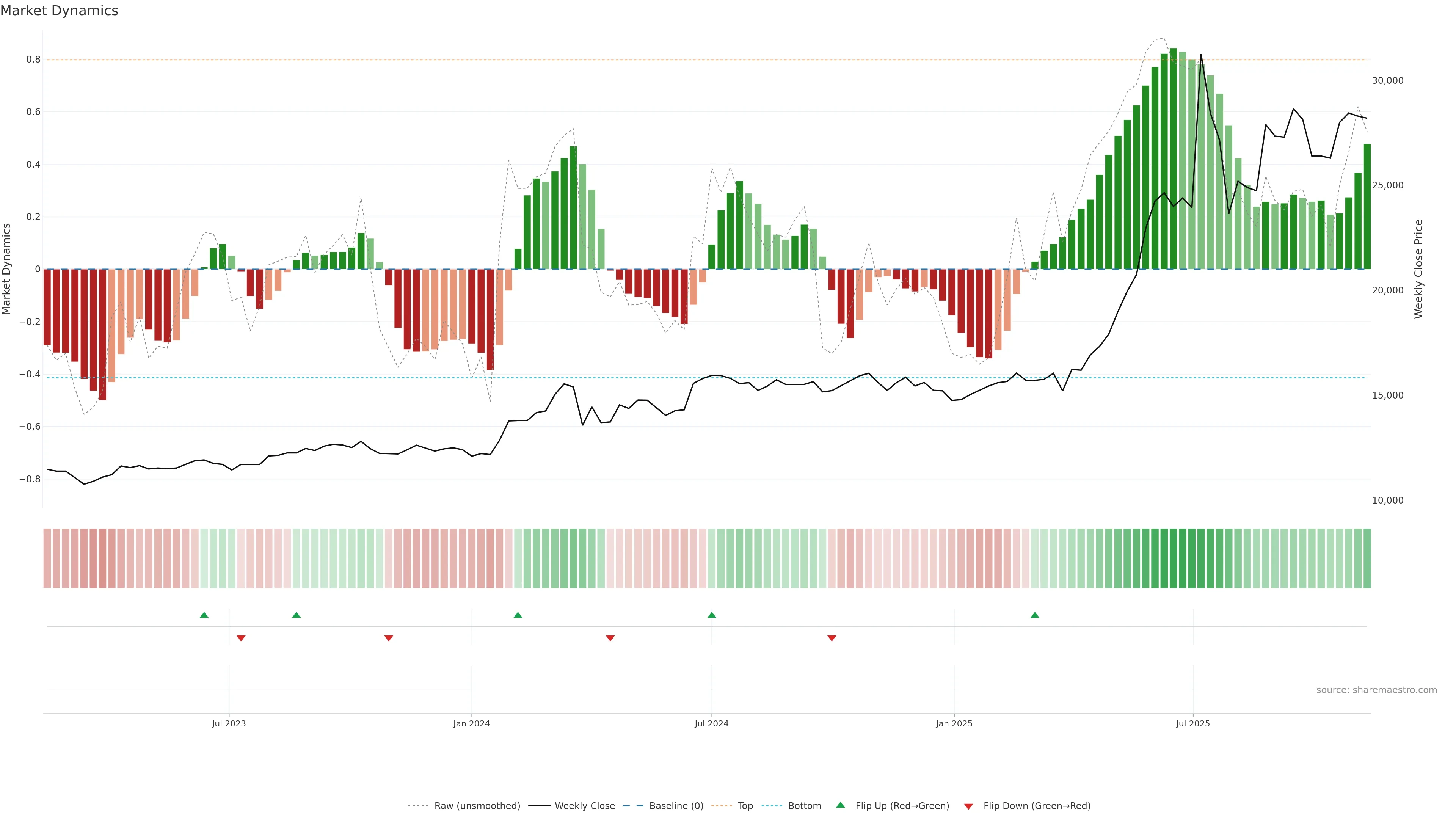Click the green Flip Up legend triangle
This screenshot has width=1456, height=819.
(841, 805)
